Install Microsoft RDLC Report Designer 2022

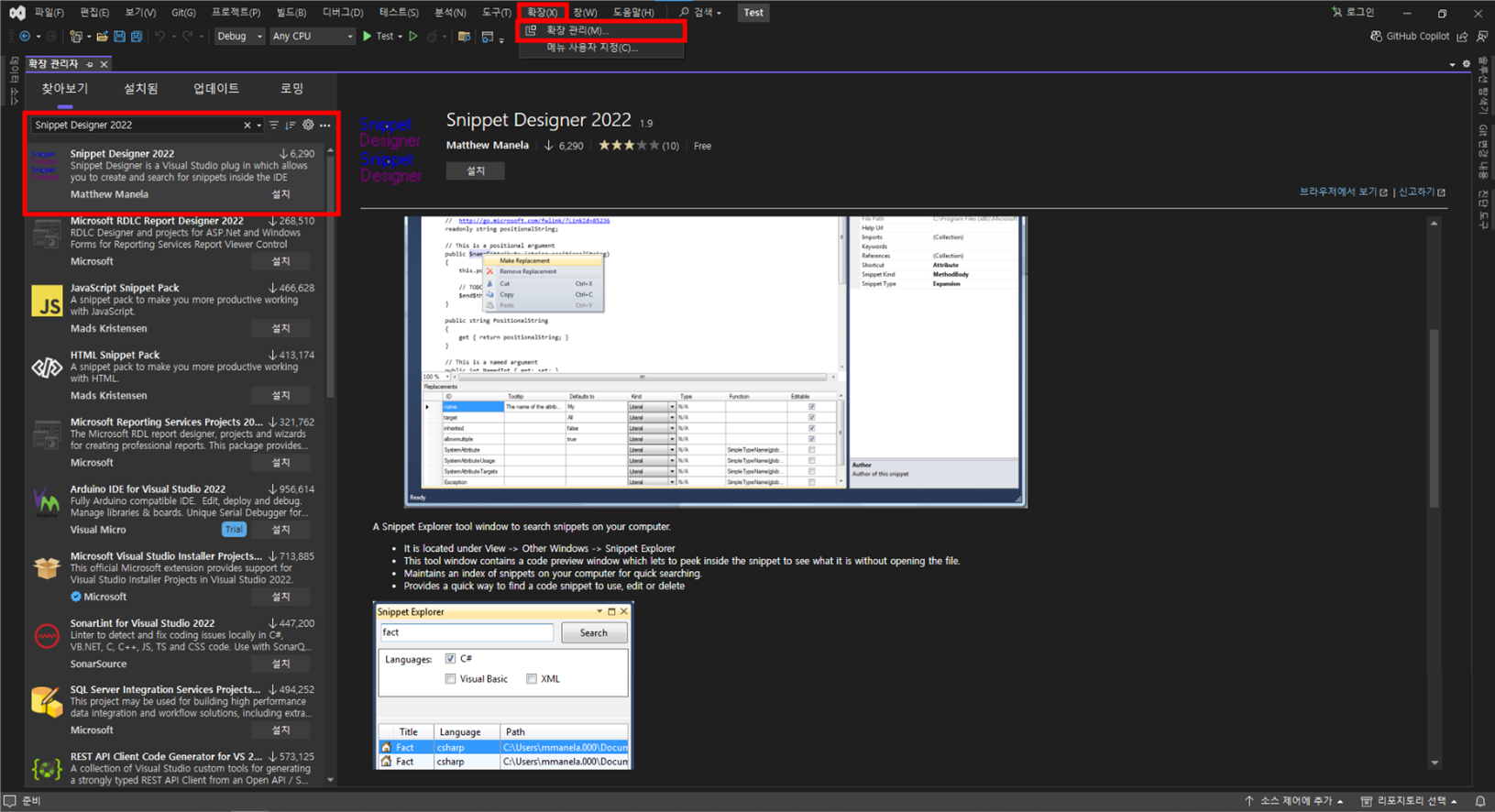point(280,261)
